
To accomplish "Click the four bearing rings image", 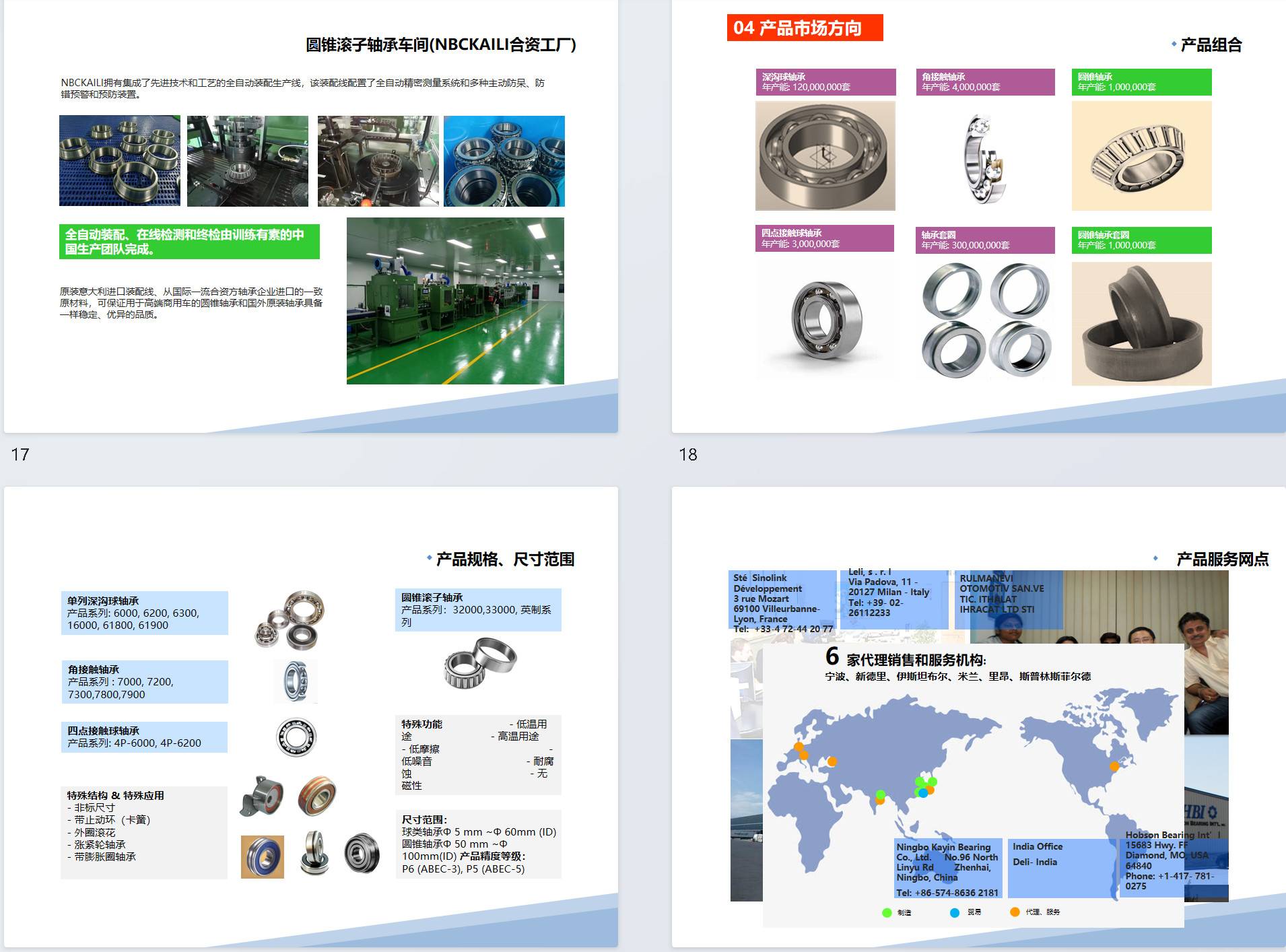I will pyautogui.click(x=986, y=321).
